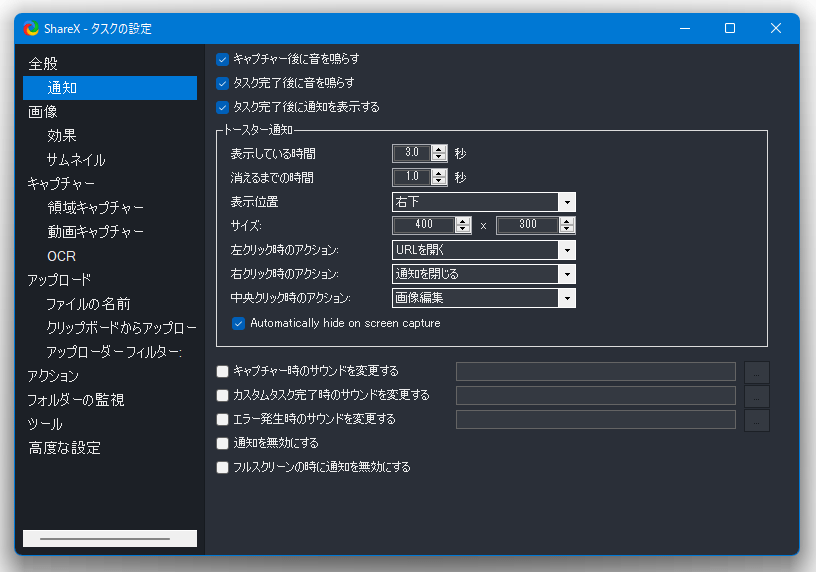
Task: Click キャプチャー時のサウンド path text field
Action: click(x=596, y=372)
